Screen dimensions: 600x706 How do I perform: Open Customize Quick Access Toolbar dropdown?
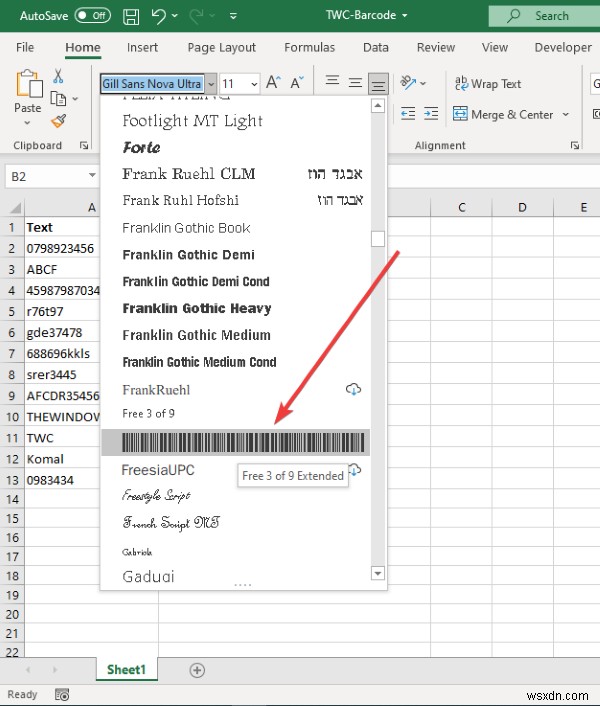(233, 16)
